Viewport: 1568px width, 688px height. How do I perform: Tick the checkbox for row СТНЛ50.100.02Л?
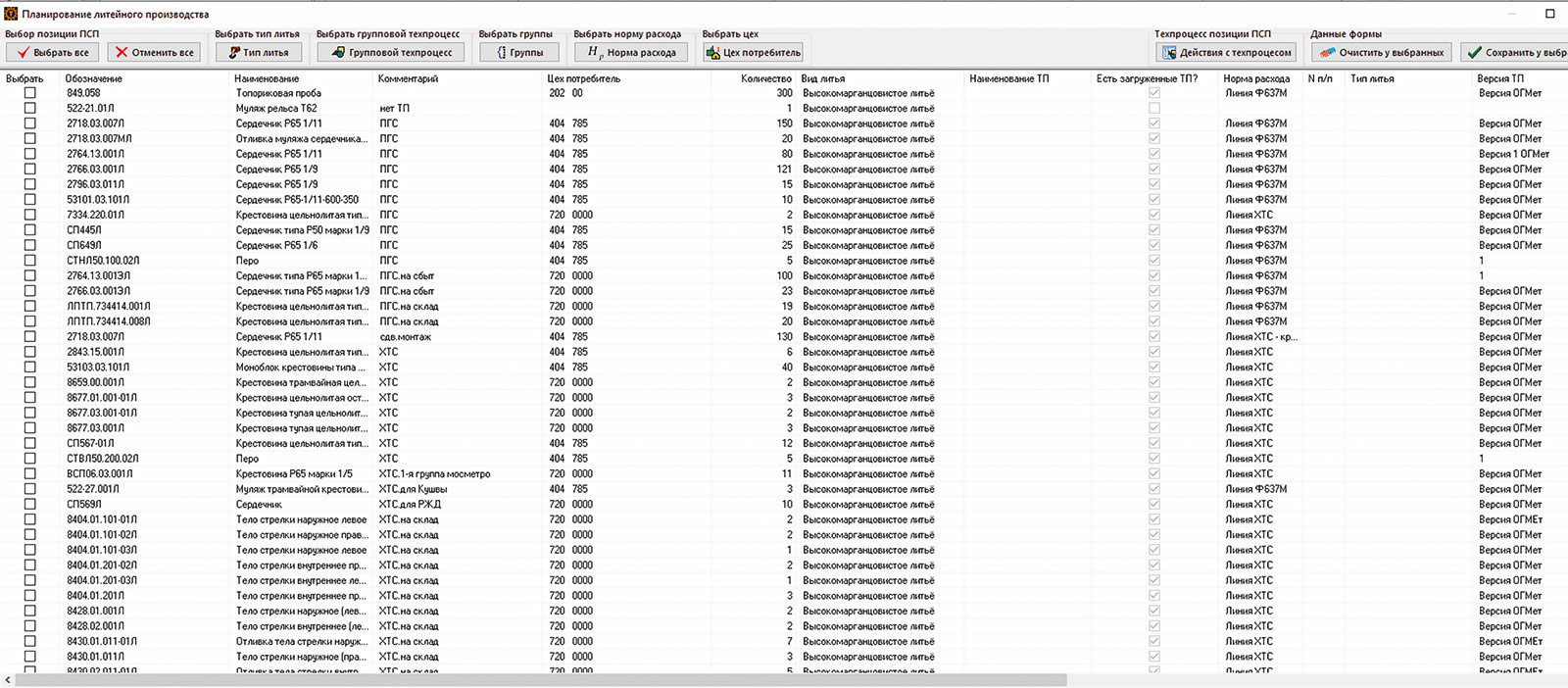29,260
